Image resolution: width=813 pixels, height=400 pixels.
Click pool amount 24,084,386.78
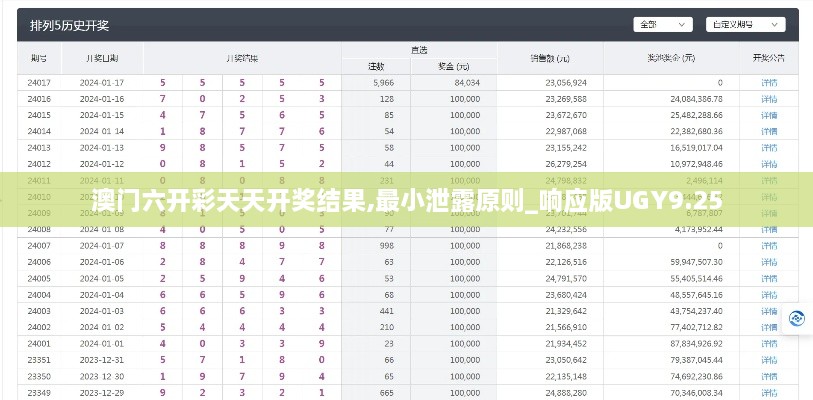[x=696, y=99]
